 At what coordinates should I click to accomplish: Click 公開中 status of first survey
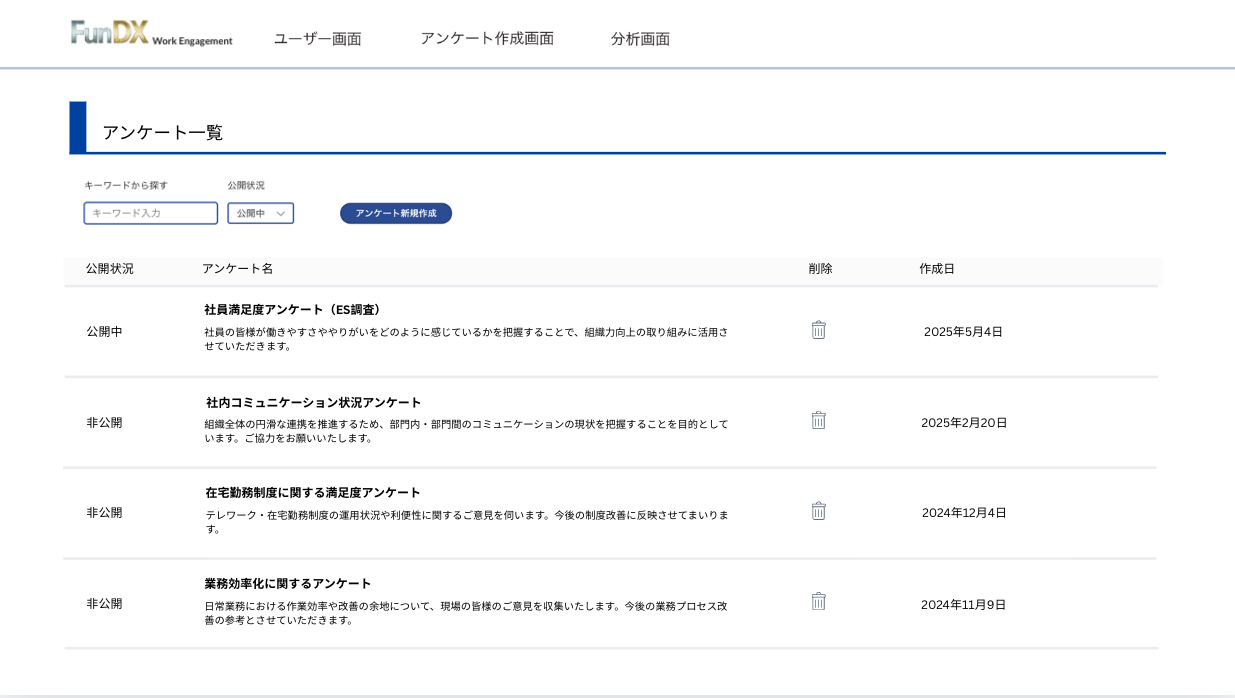(x=104, y=332)
